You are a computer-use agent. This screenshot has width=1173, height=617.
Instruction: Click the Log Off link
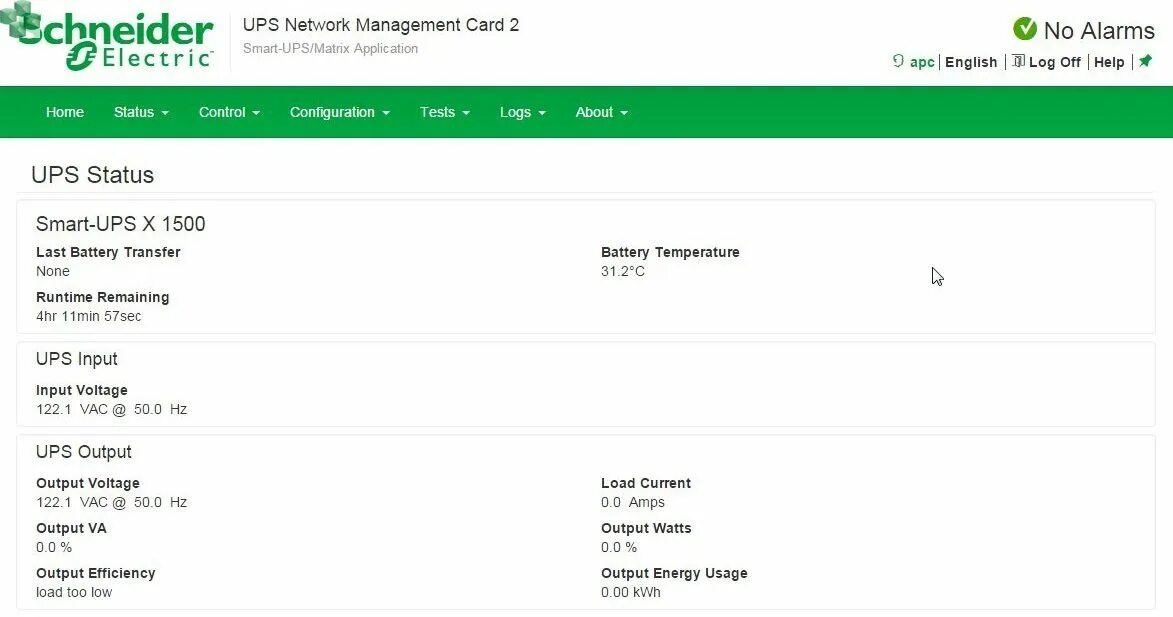(1055, 62)
